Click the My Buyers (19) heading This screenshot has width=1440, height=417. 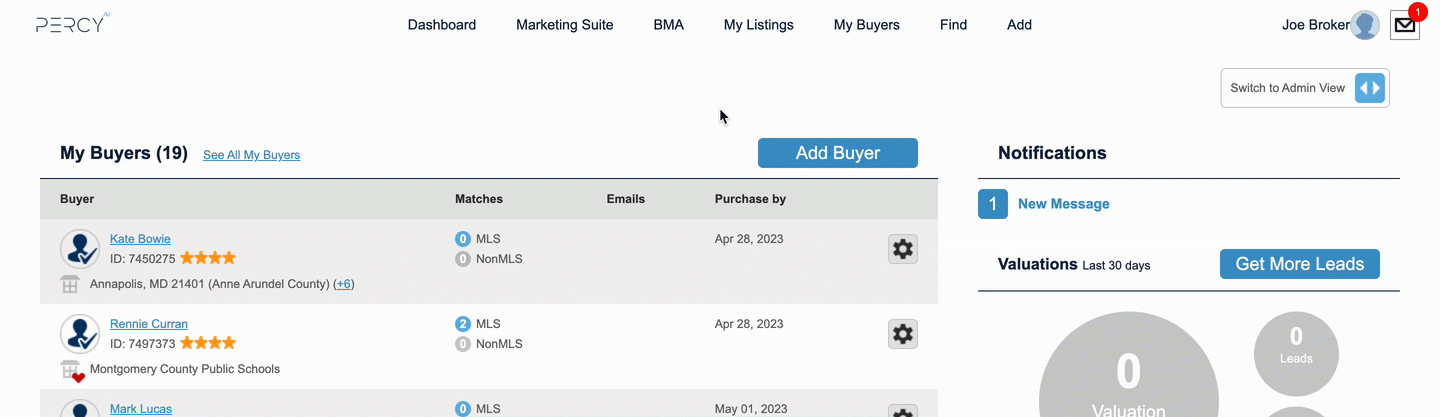click(x=124, y=153)
